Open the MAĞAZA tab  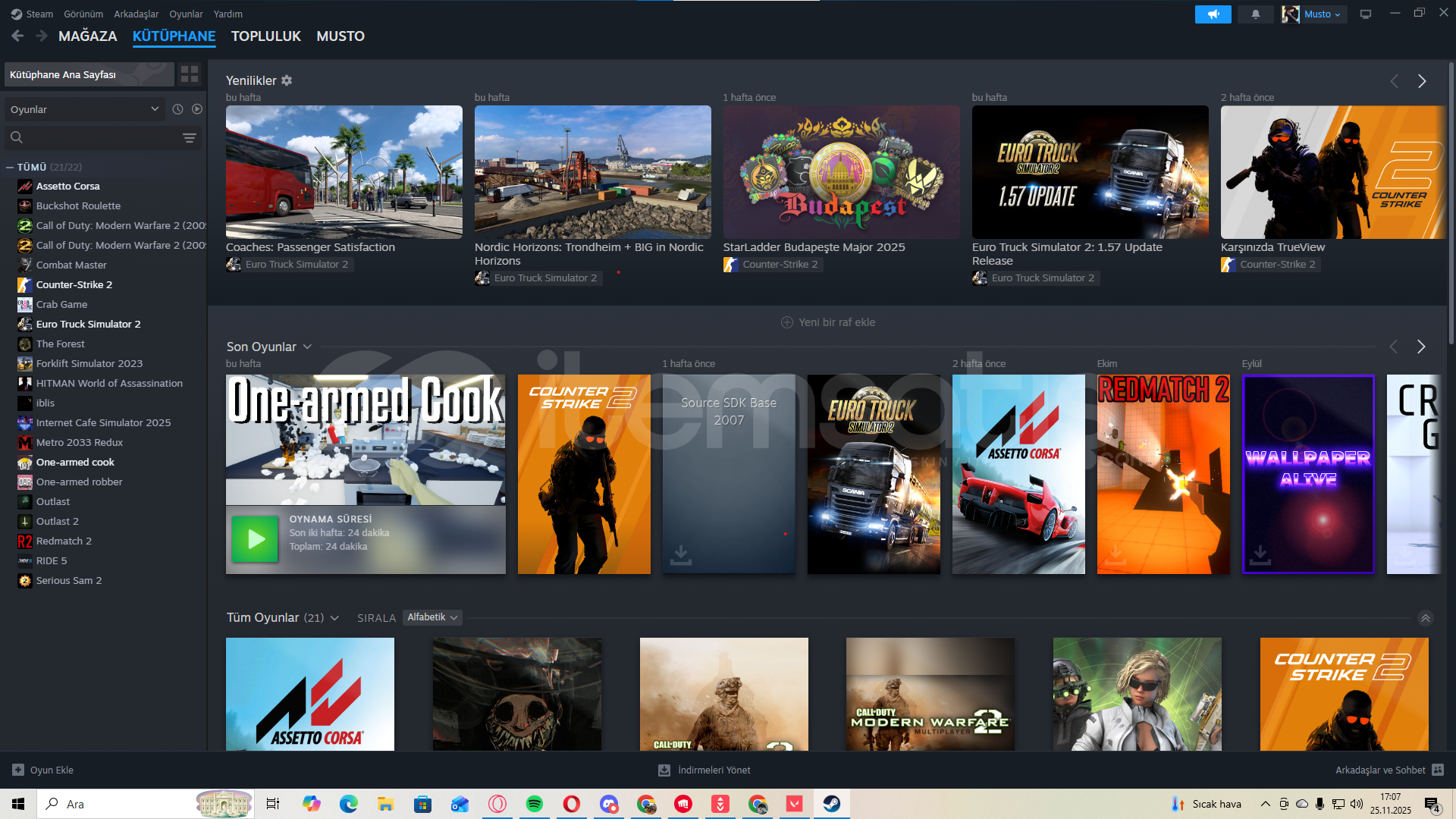[87, 36]
